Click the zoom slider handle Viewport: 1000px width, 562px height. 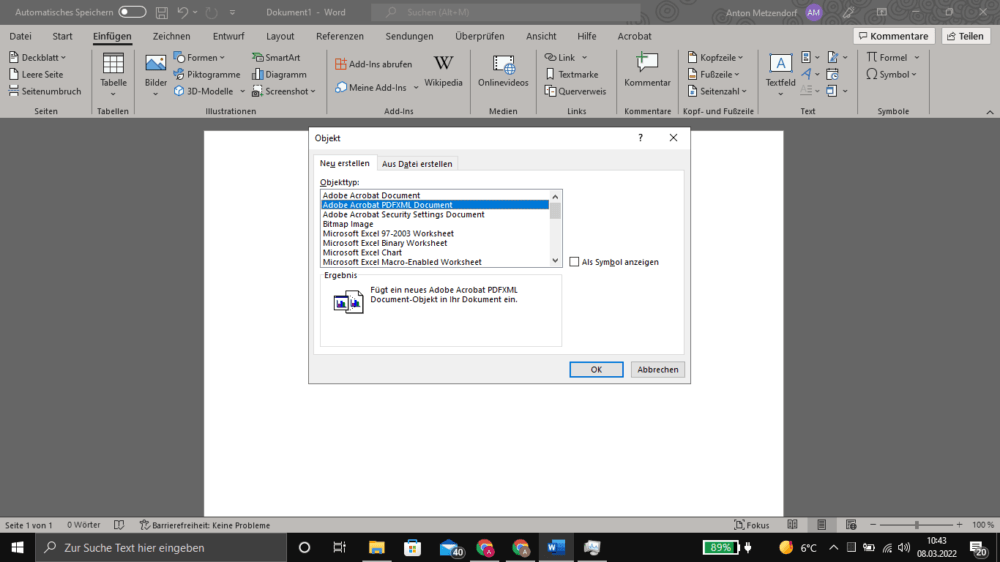click(x=916, y=525)
